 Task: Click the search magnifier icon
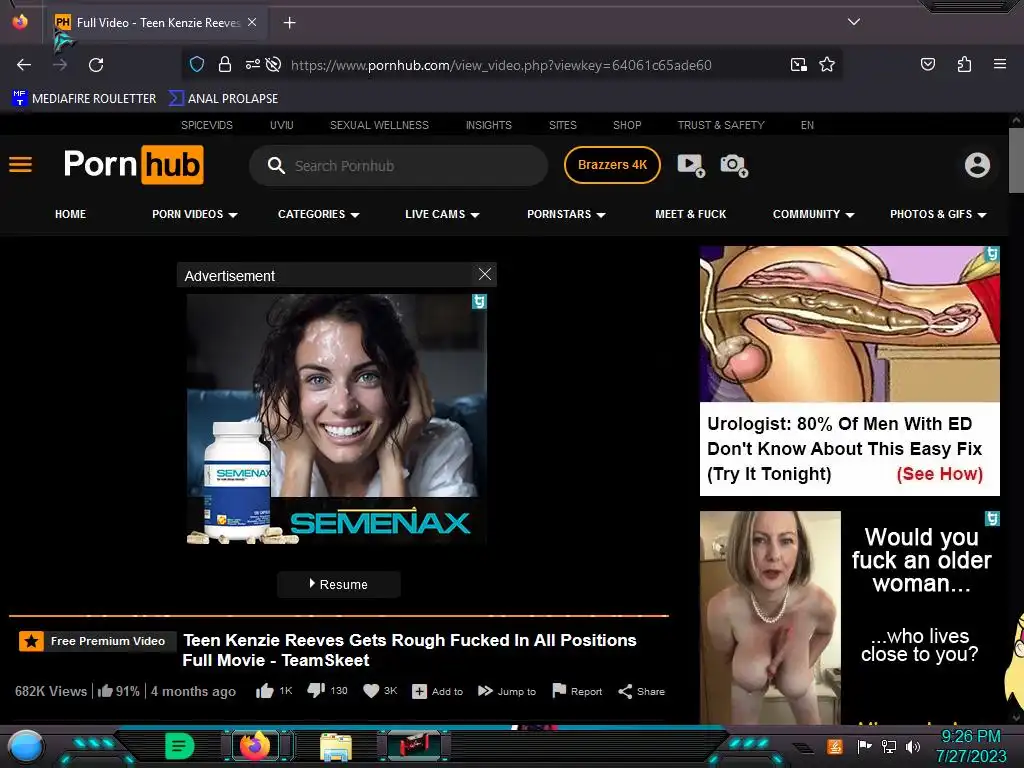point(276,166)
